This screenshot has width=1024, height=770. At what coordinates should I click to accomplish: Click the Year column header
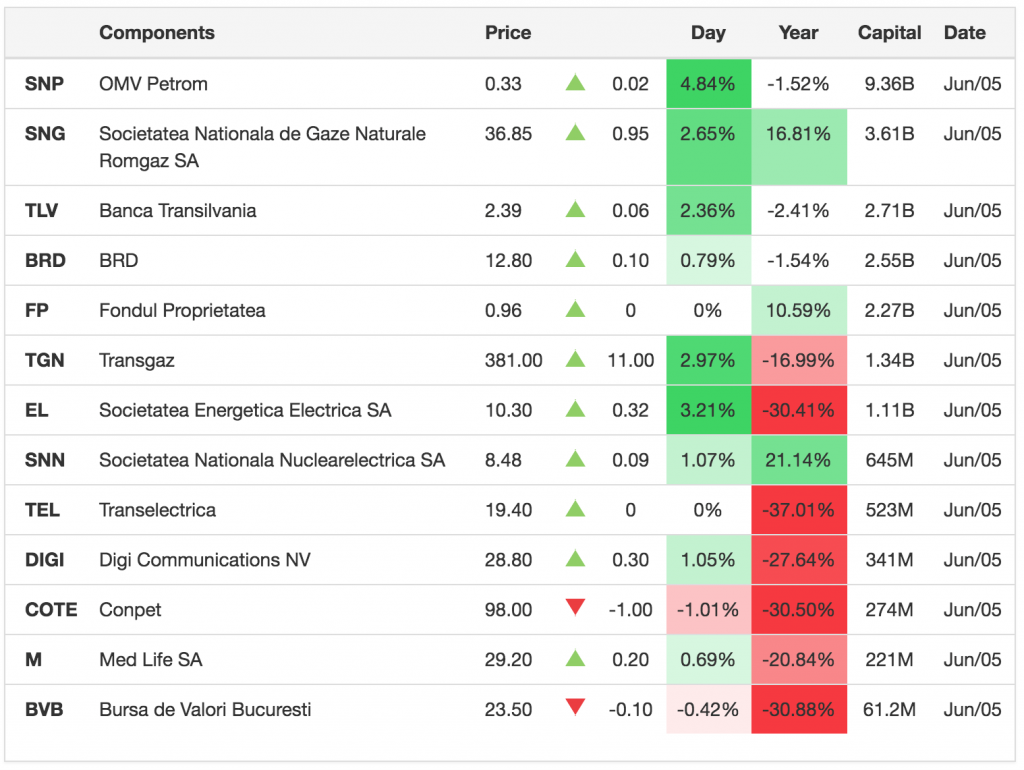798,33
